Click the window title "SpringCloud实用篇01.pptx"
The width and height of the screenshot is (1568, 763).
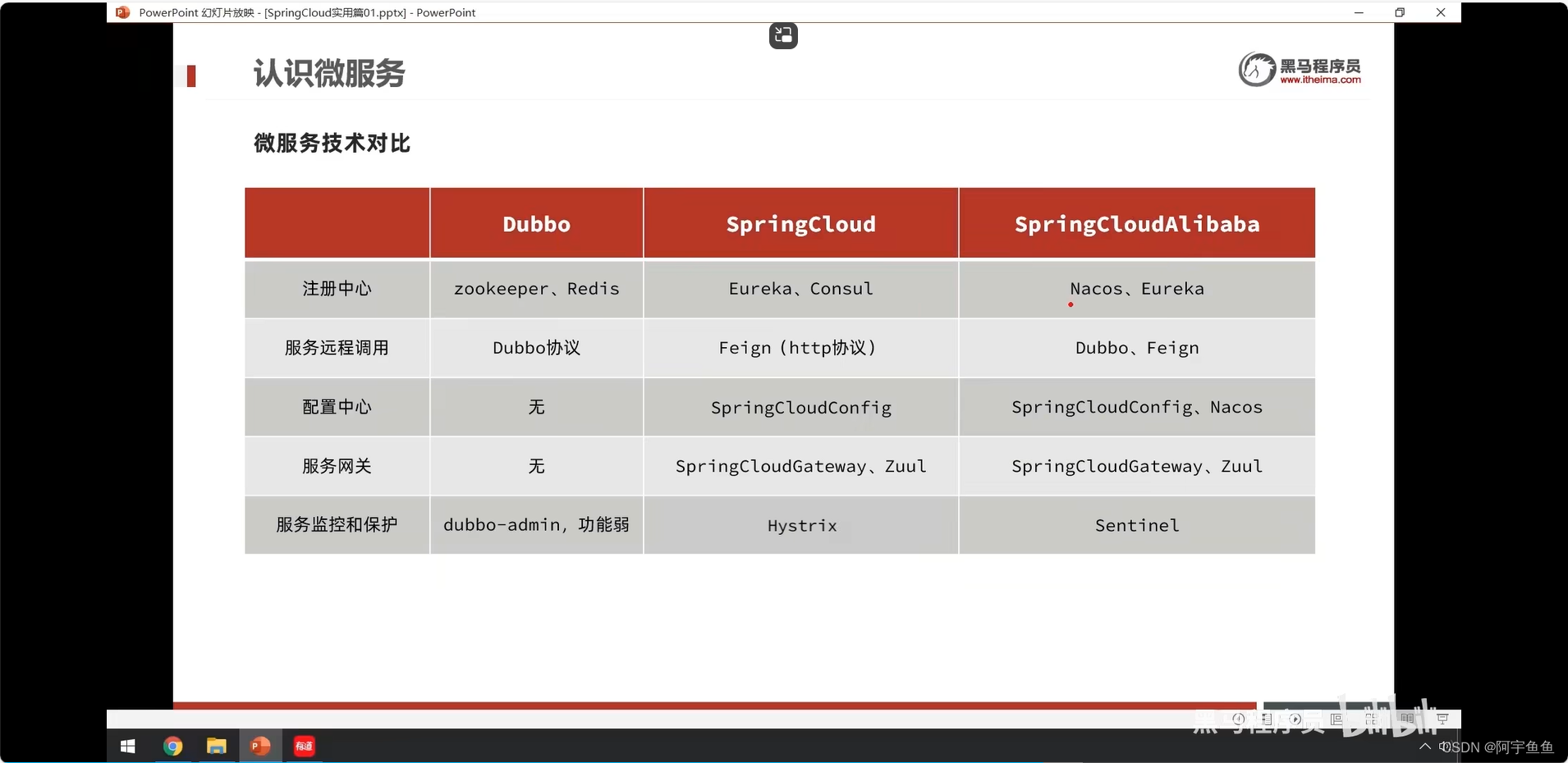click(x=335, y=12)
